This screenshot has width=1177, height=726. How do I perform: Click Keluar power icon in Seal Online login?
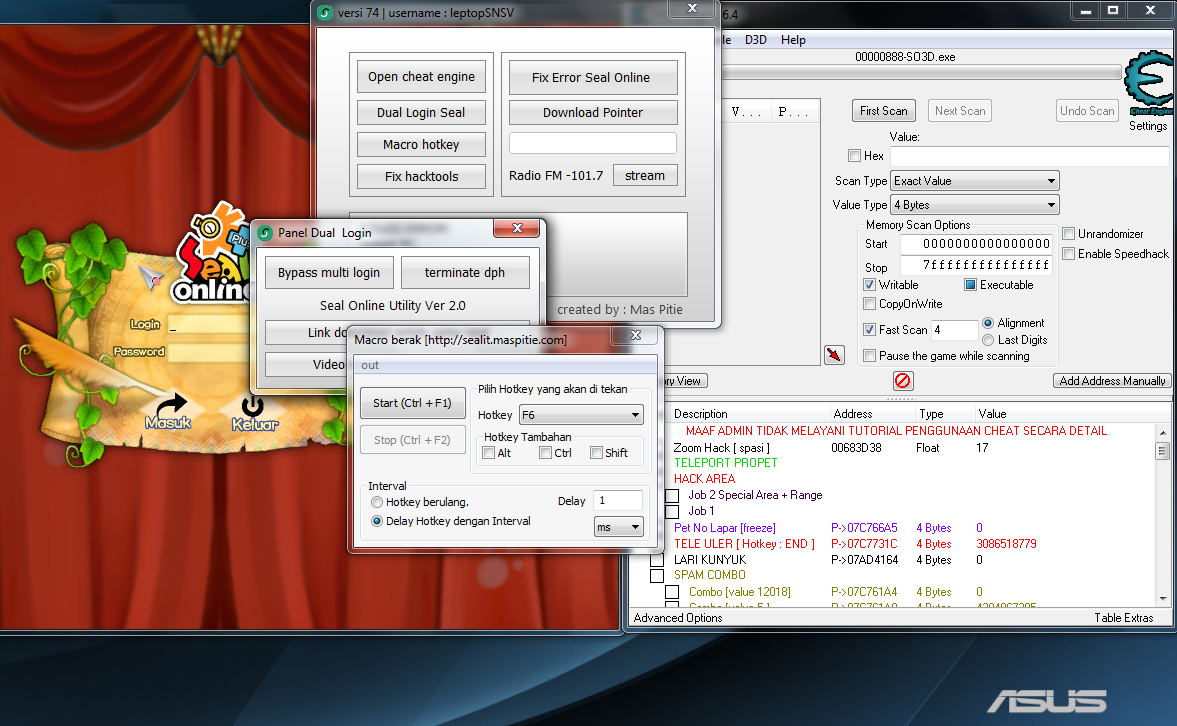coord(252,405)
